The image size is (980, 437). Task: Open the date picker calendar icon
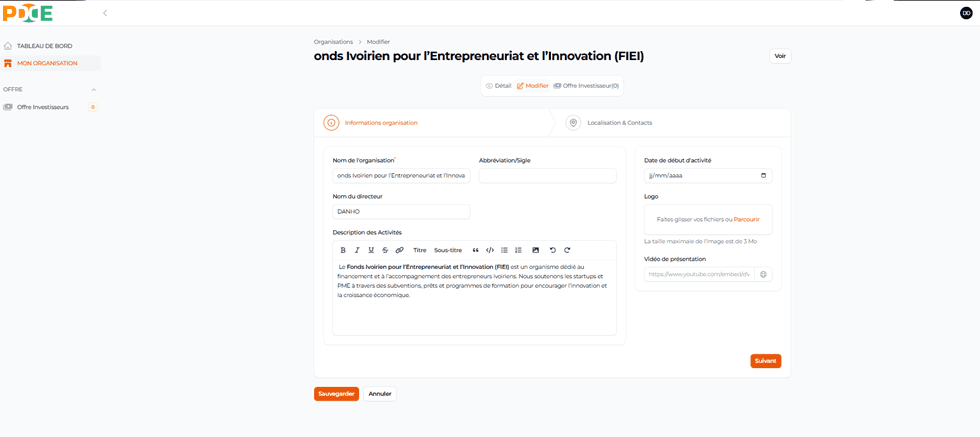coord(764,176)
